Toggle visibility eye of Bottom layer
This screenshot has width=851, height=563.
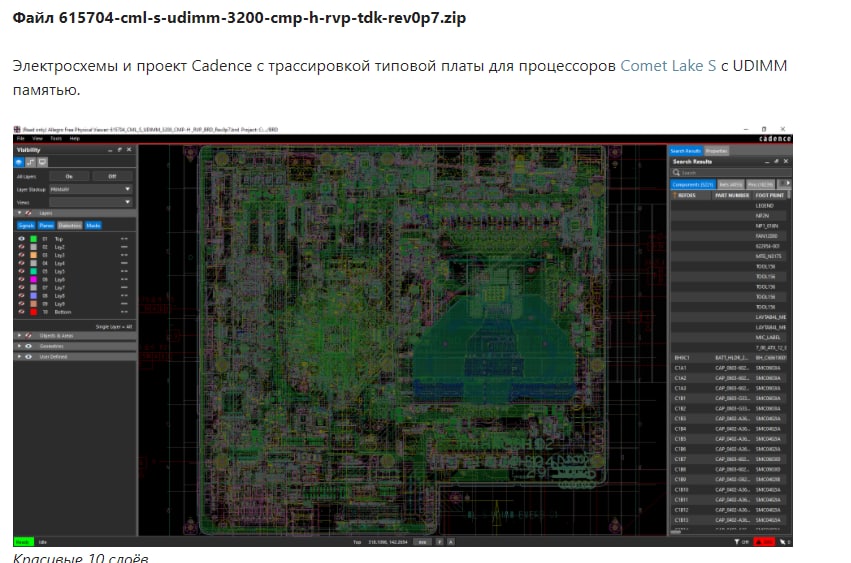click(21, 312)
